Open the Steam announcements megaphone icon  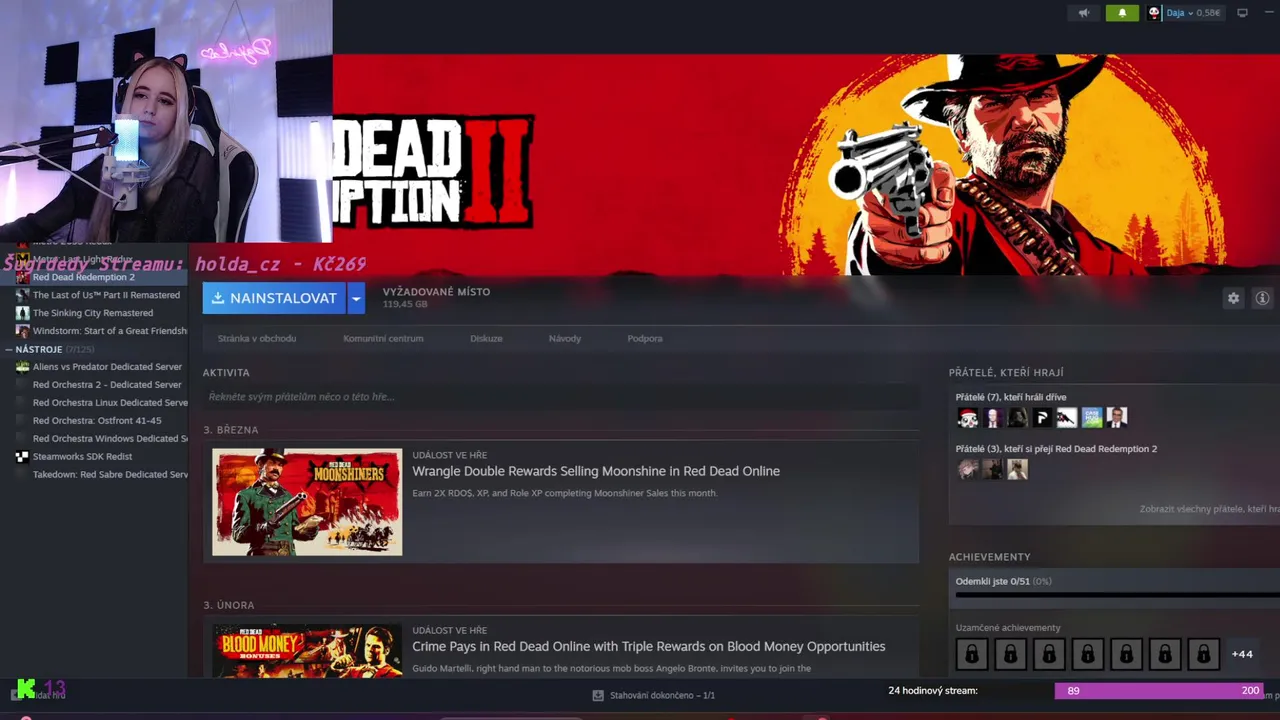click(x=1084, y=13)
